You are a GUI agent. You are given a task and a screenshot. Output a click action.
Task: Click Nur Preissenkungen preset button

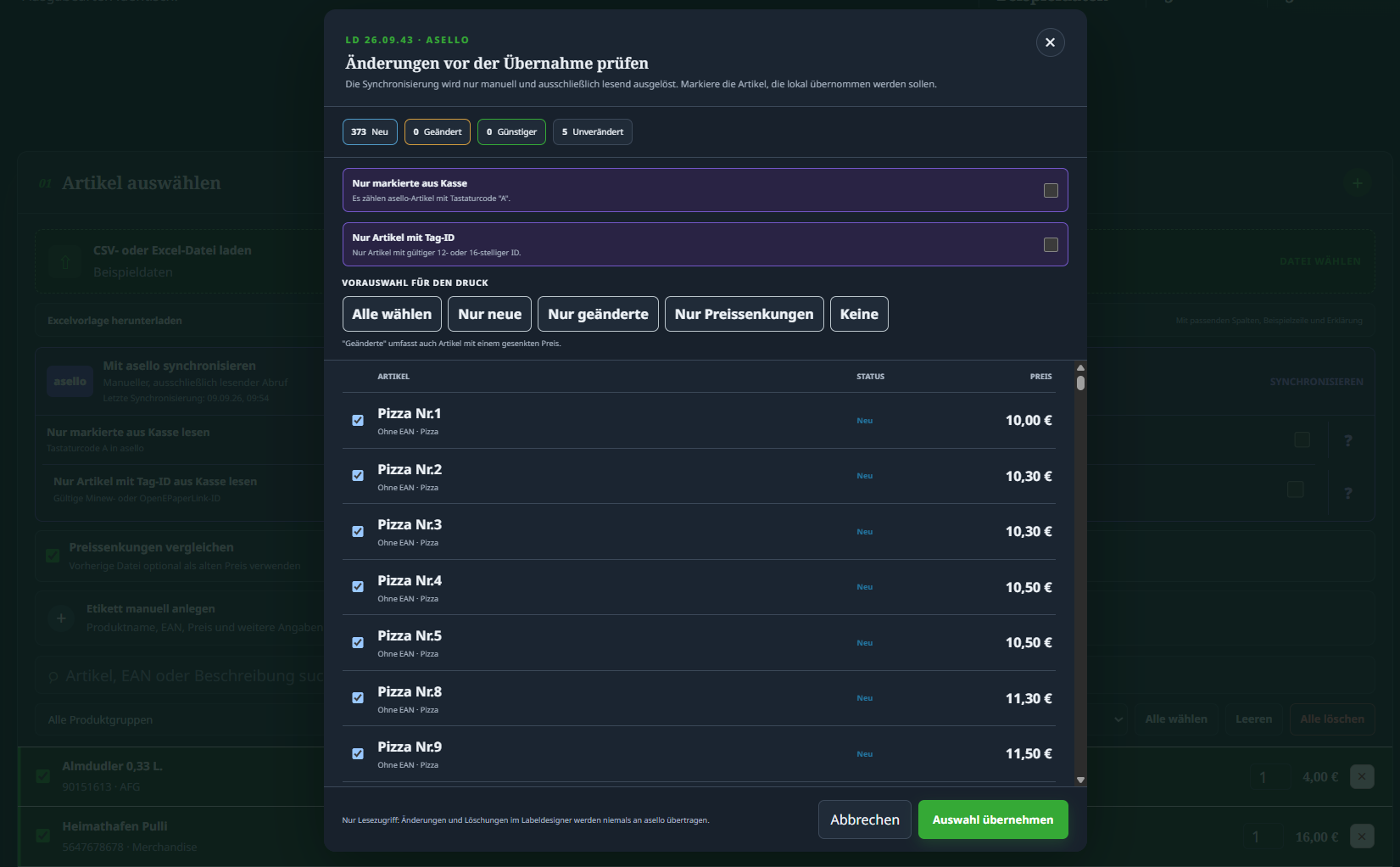tap(744, 314)
